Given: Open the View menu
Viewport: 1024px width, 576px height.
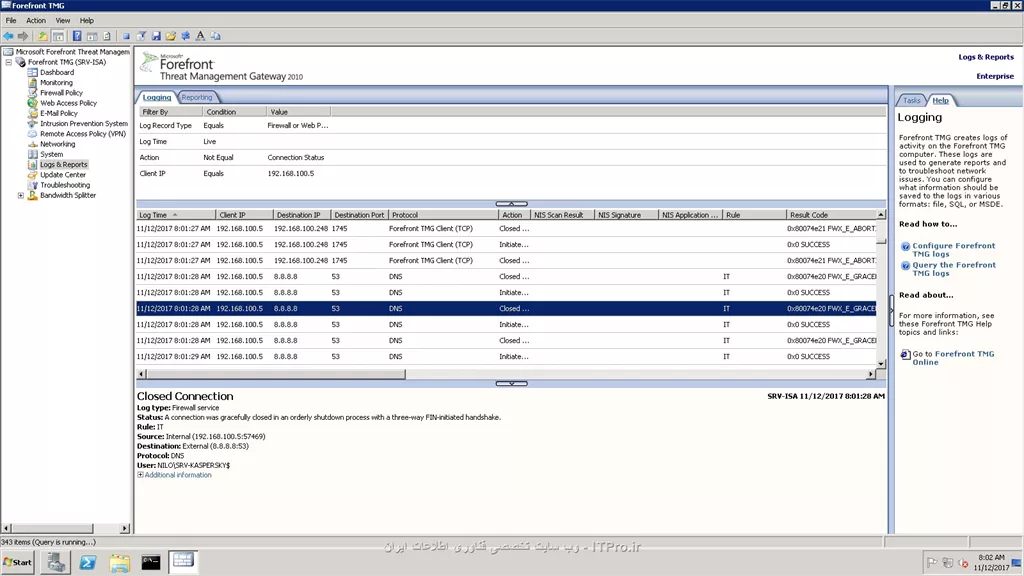Looking at the screenshot, I should 63,20.
